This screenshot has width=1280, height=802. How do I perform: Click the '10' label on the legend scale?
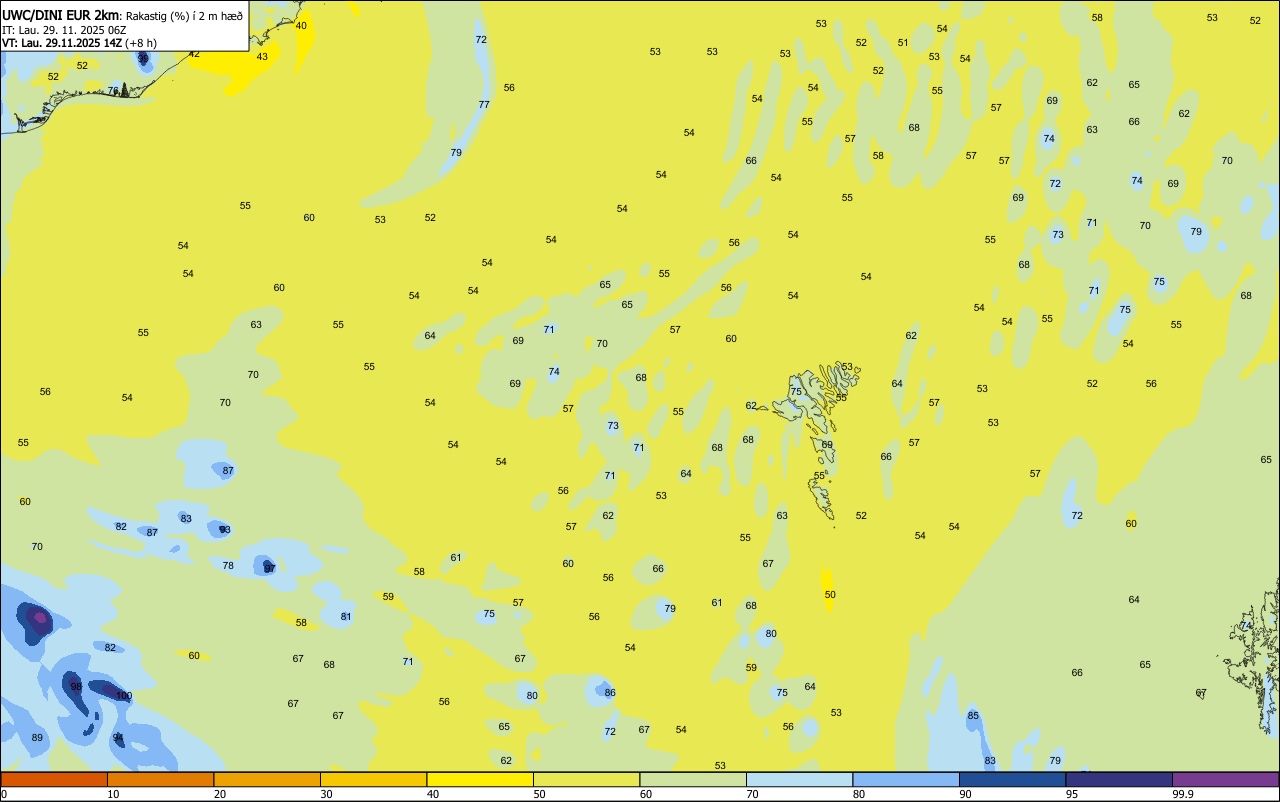(x=113, y=794)
